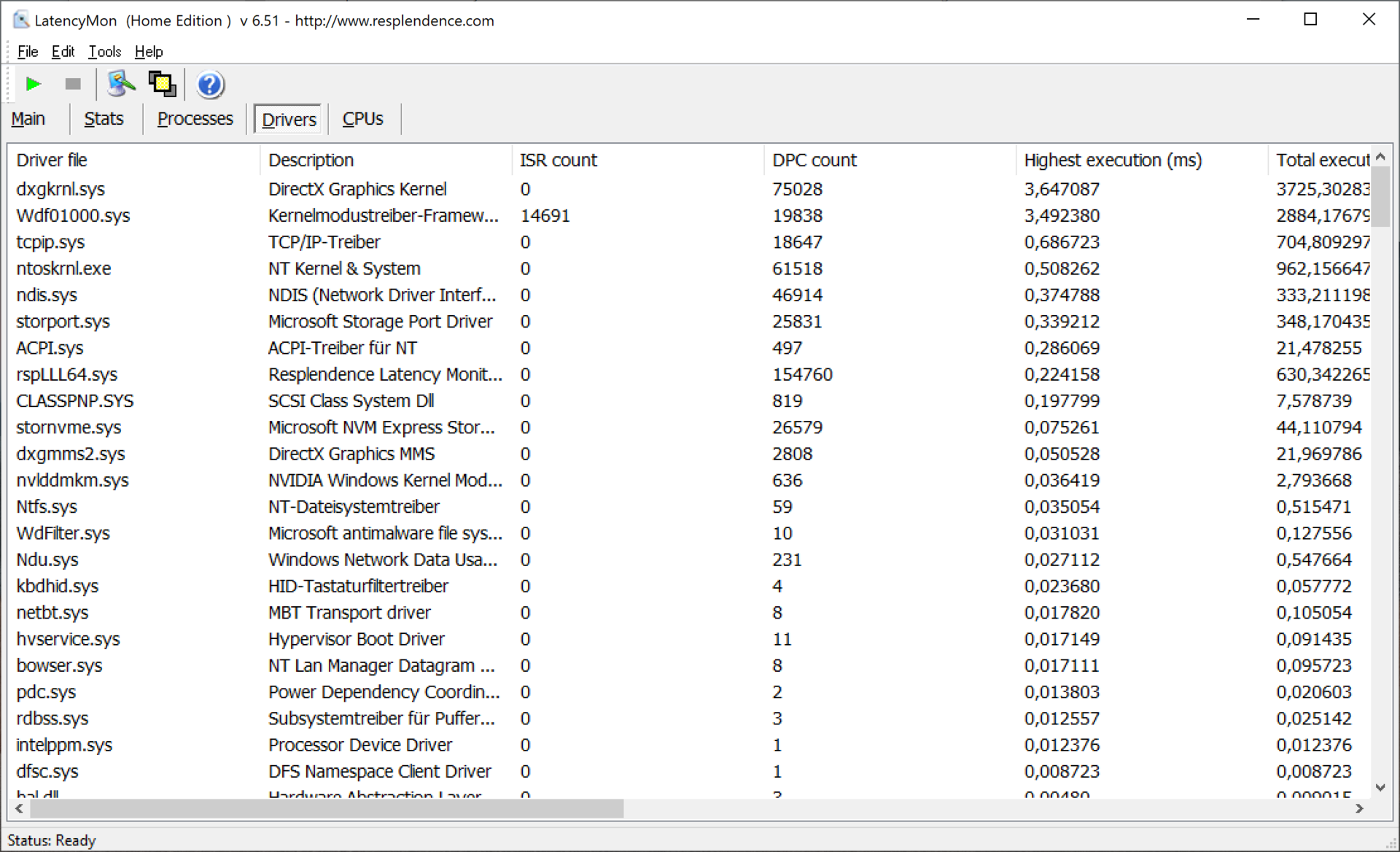Open the File menu

(28, 52)
